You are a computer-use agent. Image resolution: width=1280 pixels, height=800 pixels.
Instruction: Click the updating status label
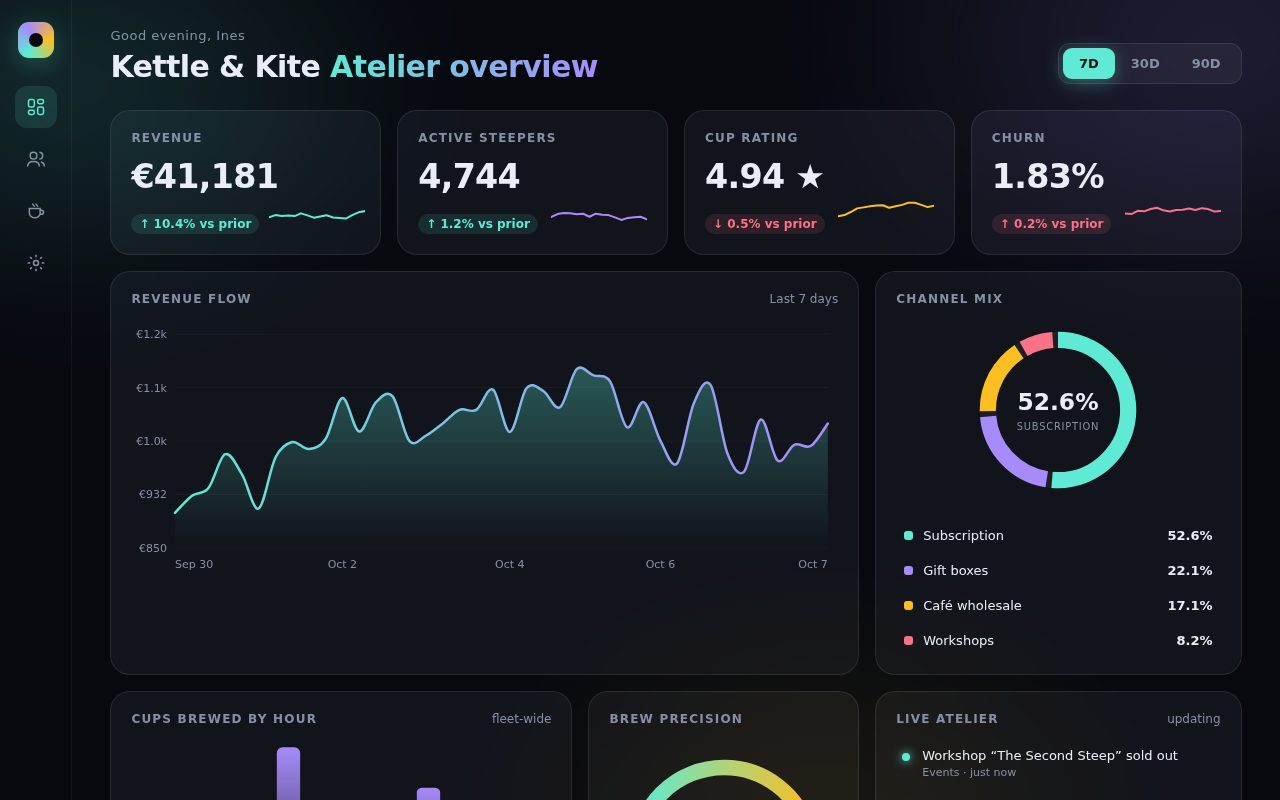point(1194,719)
